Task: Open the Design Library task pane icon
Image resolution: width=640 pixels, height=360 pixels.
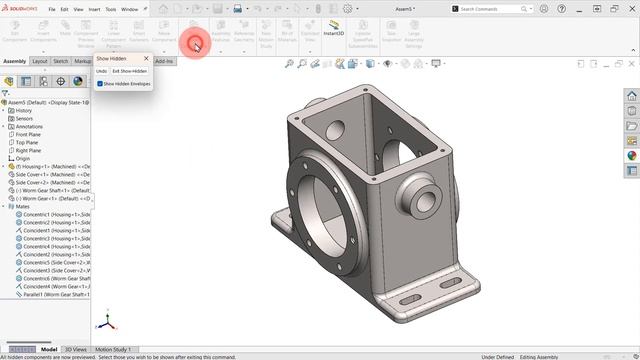Action: (632, 111)
